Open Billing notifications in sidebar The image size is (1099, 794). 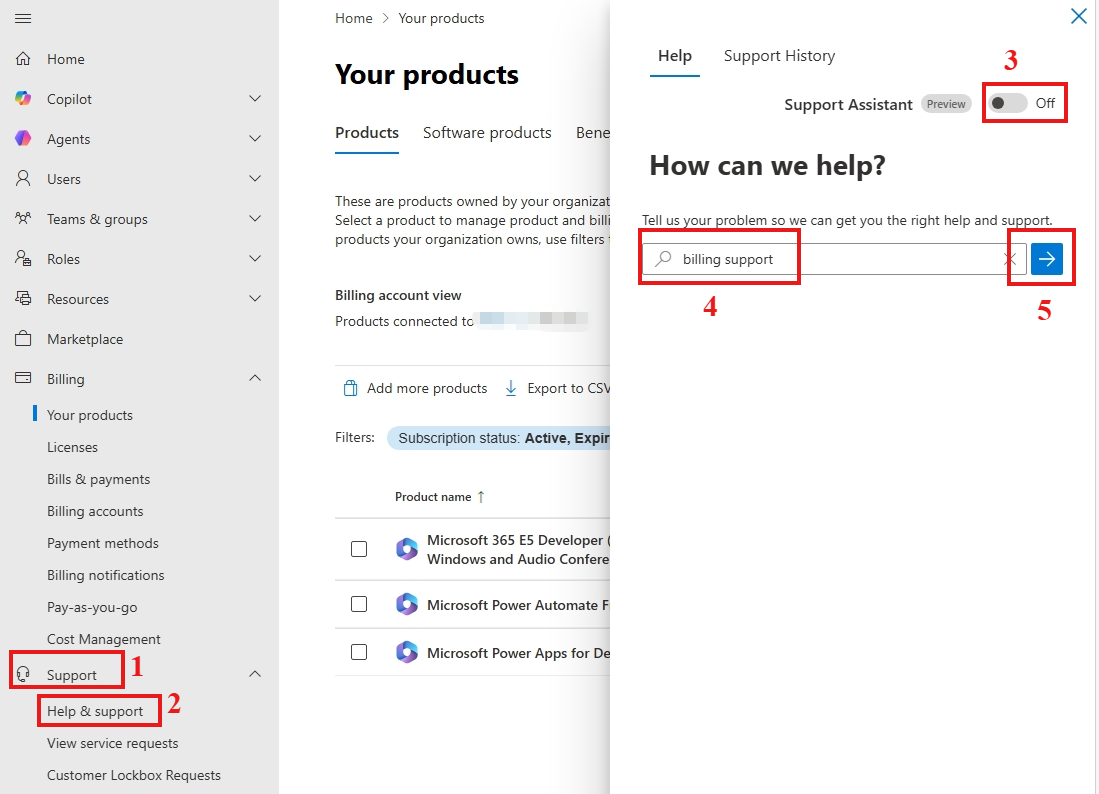(105, 575)
